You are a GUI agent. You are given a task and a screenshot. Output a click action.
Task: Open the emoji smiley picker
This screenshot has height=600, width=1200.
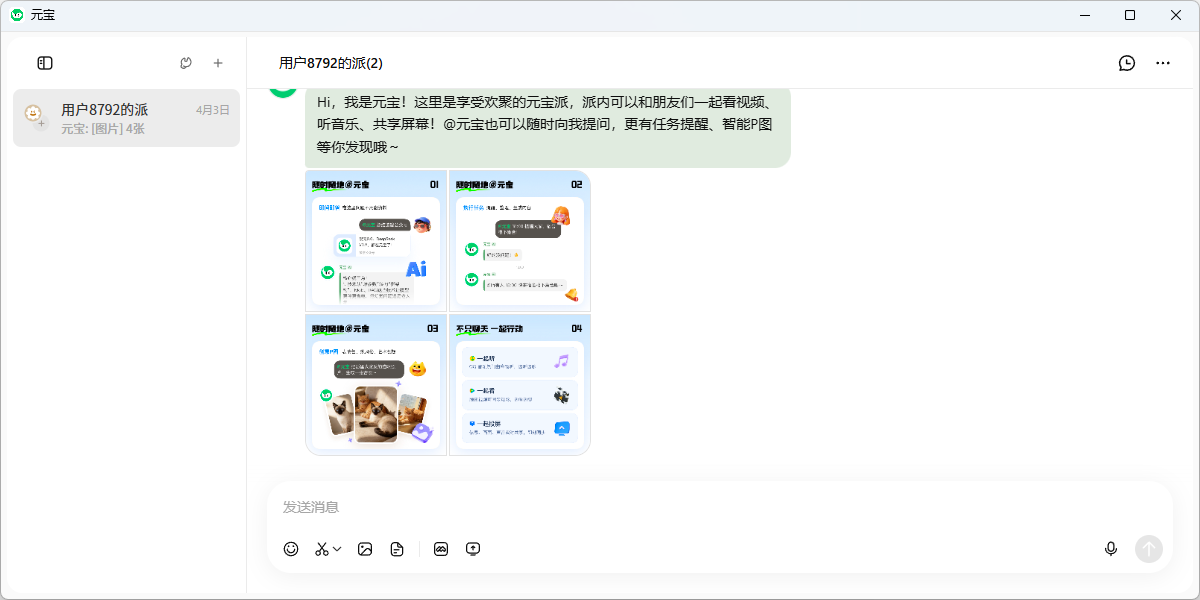tap(291, 549)
